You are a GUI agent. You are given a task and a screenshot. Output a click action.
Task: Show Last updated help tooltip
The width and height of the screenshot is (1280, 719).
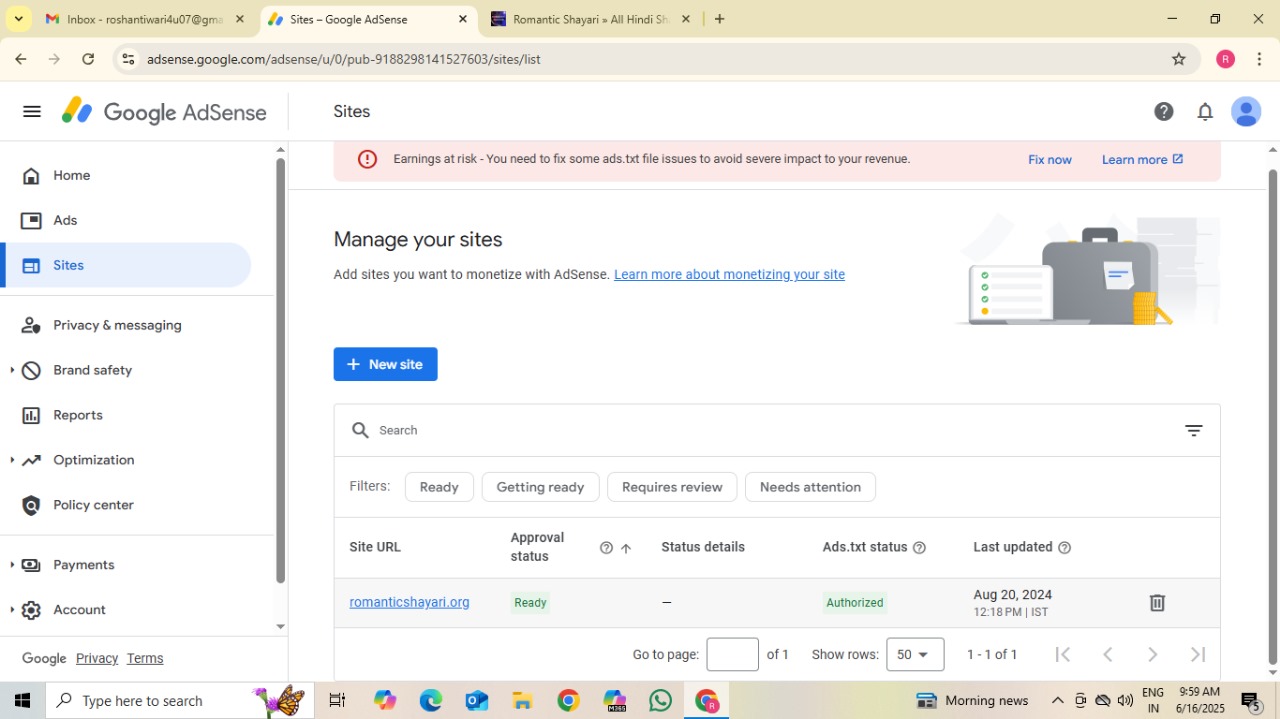(x=1065, y=548)
